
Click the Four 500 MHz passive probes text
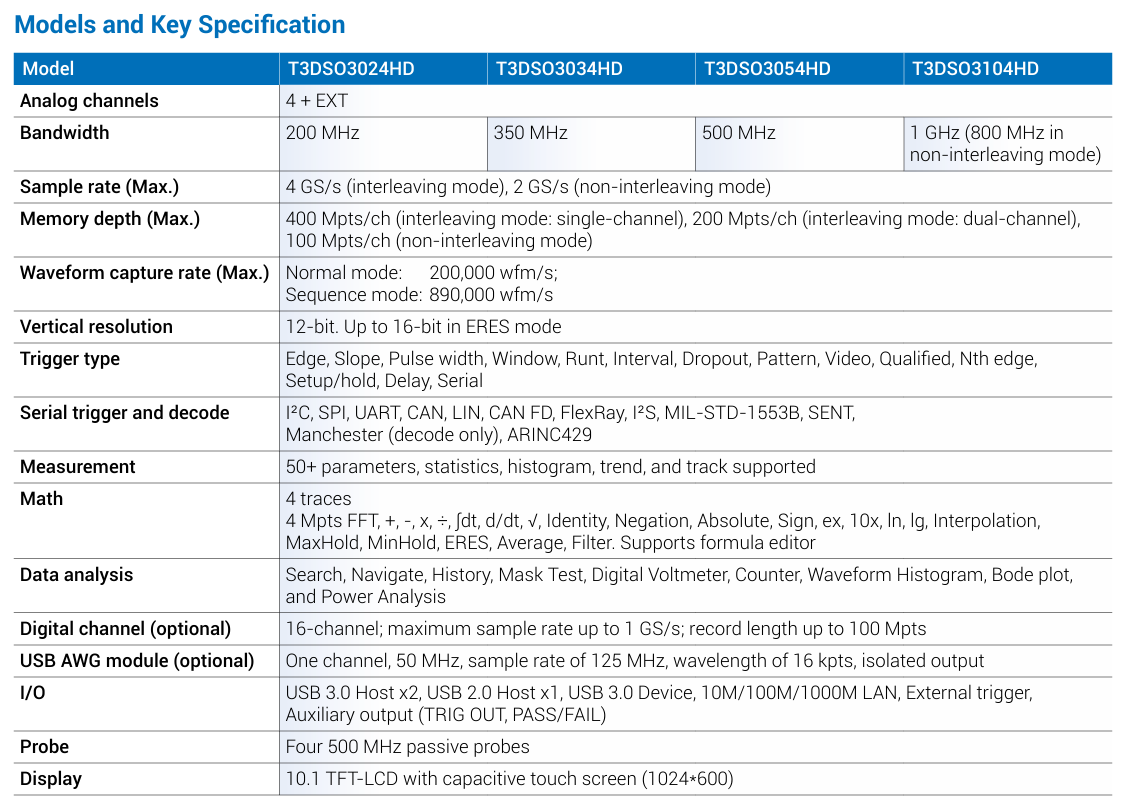tap(407, 747)
